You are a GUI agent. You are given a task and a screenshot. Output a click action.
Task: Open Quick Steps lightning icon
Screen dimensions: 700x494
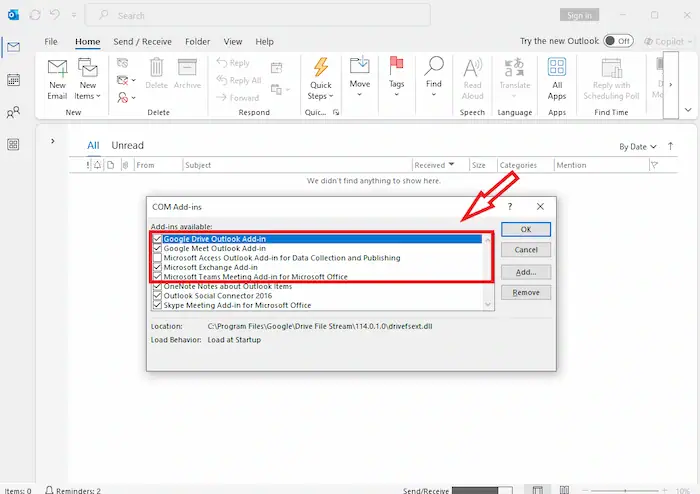point(321,67)
